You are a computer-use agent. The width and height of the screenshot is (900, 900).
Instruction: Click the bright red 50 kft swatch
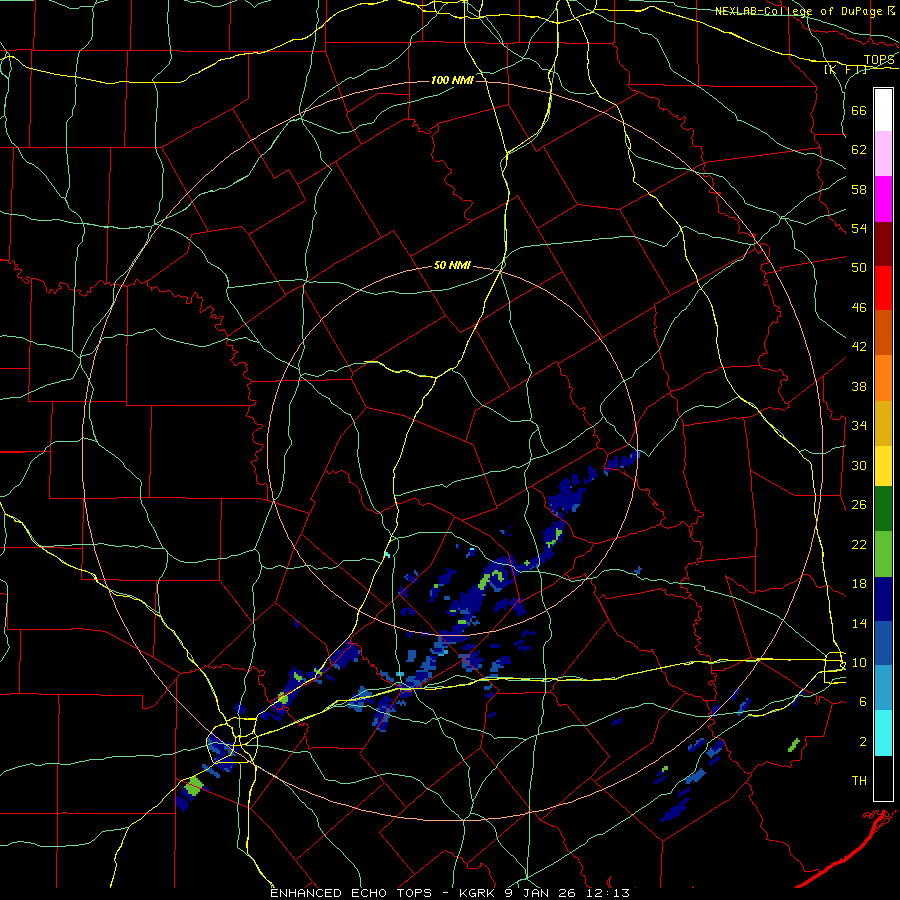(x=883, y=288)
